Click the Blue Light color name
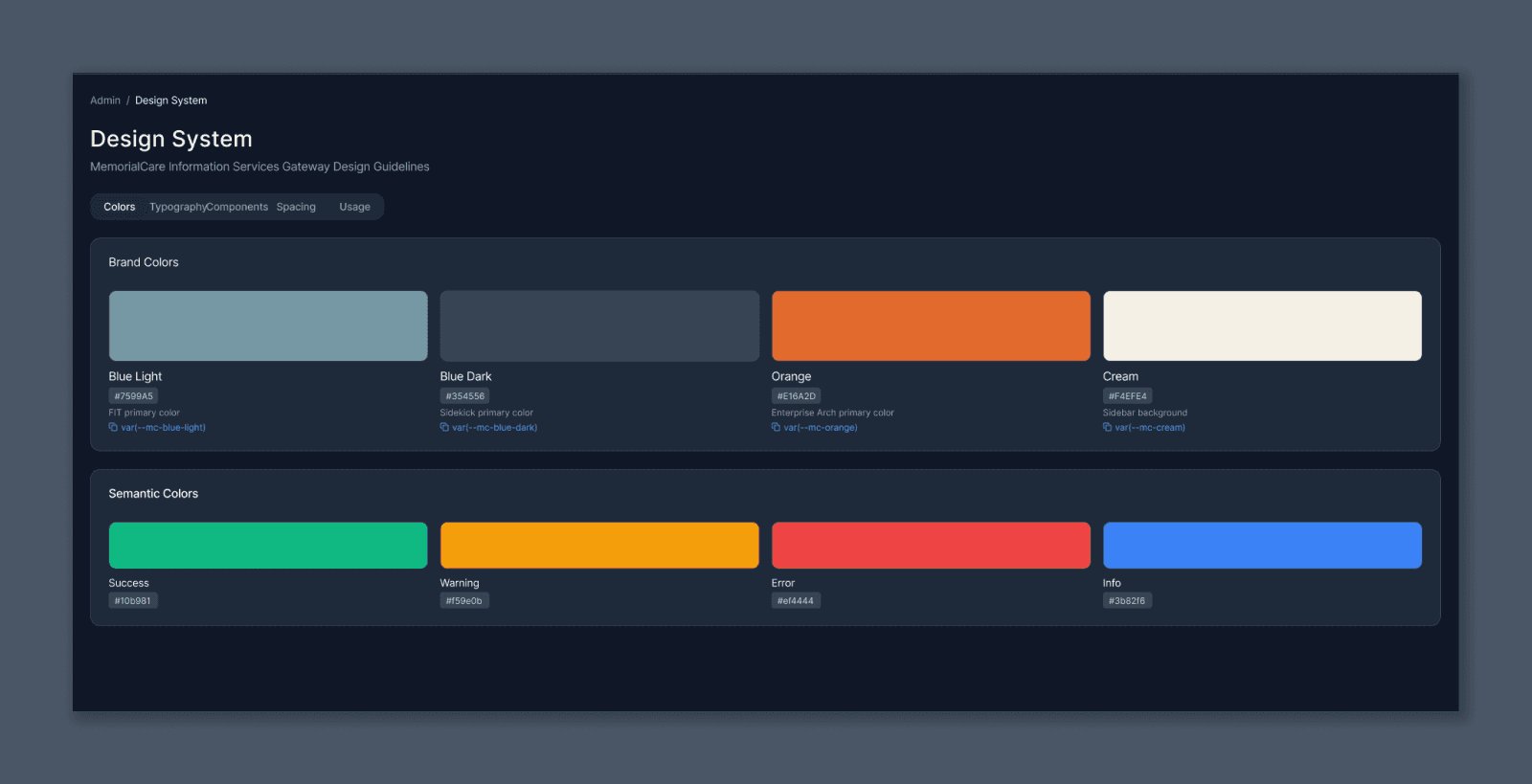 (135, 376)
